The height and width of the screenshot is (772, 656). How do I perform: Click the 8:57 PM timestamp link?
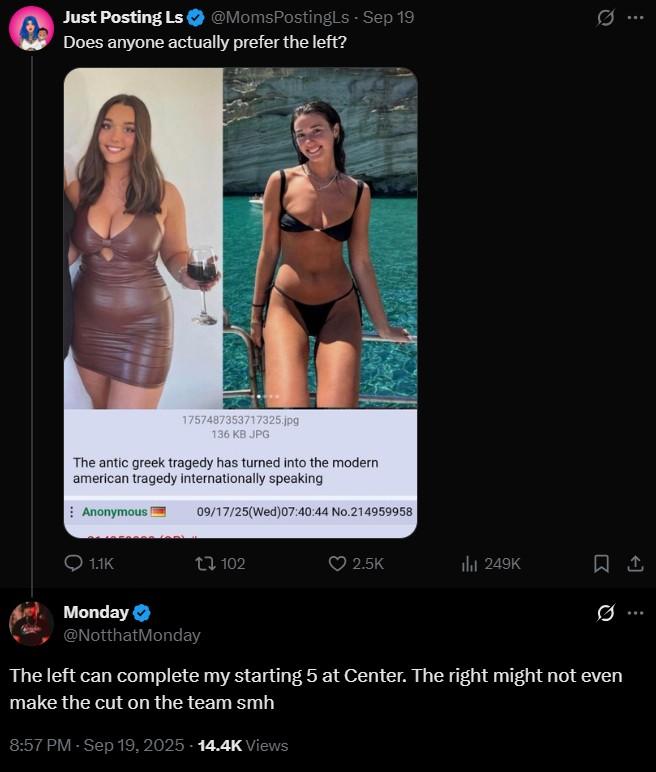tap(95, 745)
